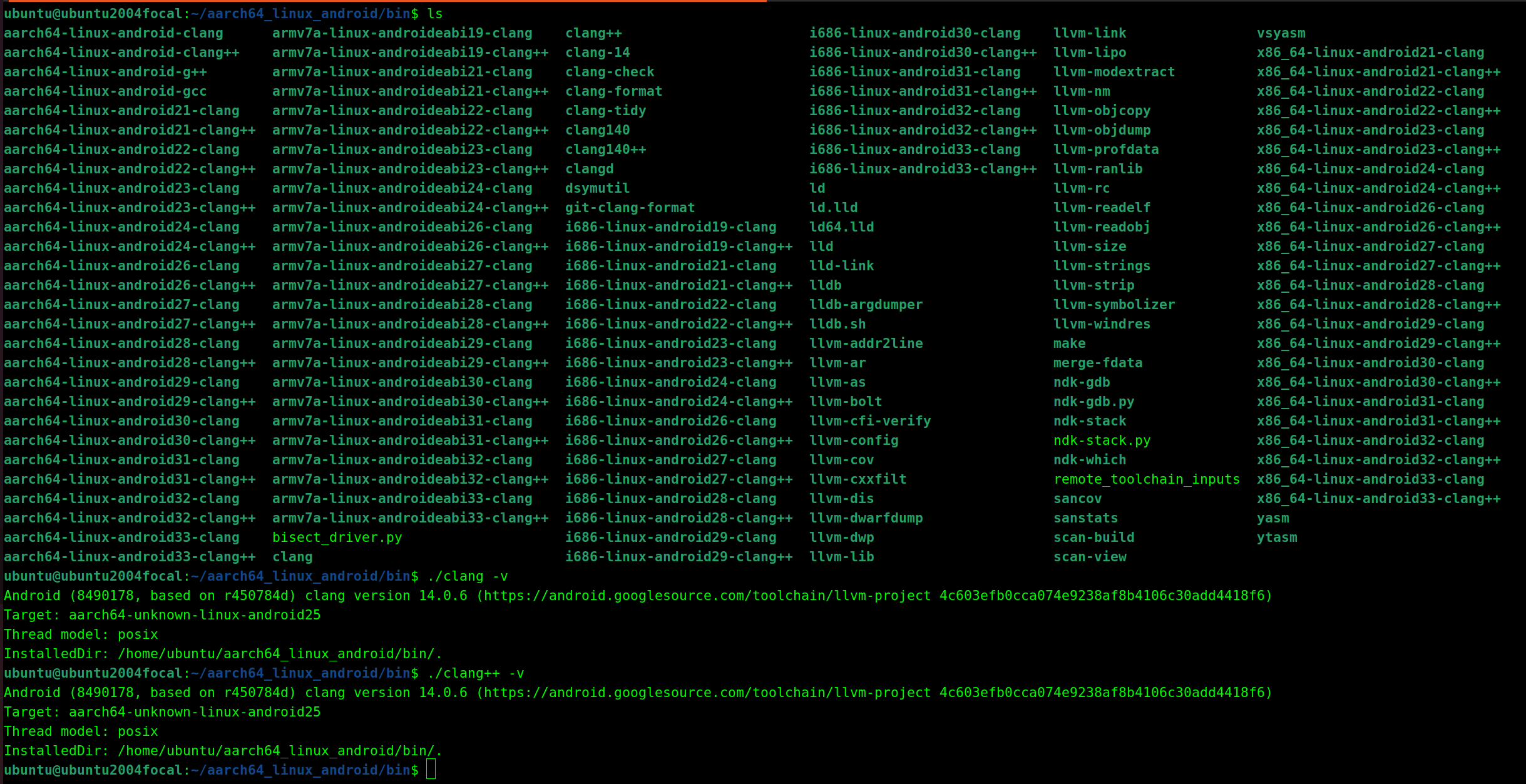Click the llvm-link entry

1090,33
